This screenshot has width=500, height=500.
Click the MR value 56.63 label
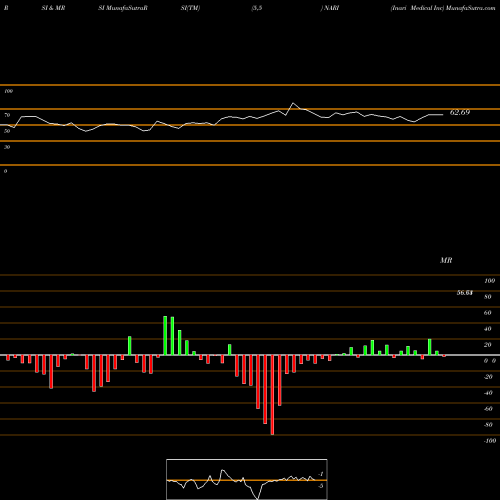click(x=465, y=293)
